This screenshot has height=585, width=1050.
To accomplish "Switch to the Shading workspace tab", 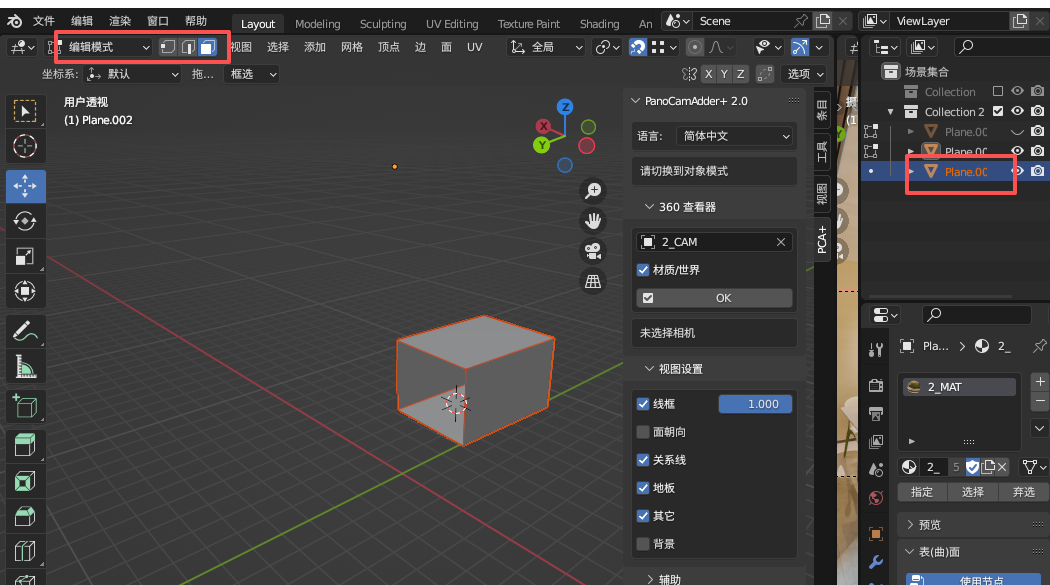I will coord(600,23).
